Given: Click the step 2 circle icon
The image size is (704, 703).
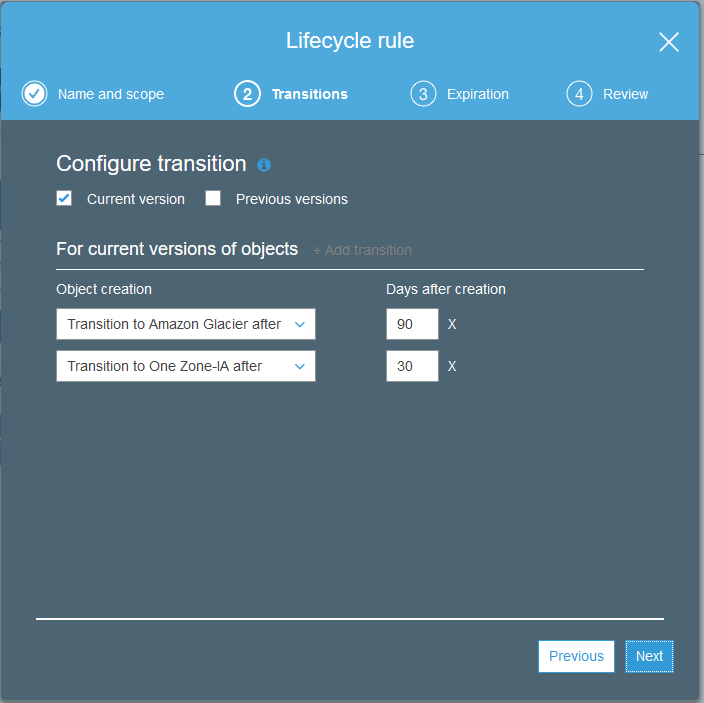Looking at the screenshot, I should pyautogui.click(x=247, y=94).
